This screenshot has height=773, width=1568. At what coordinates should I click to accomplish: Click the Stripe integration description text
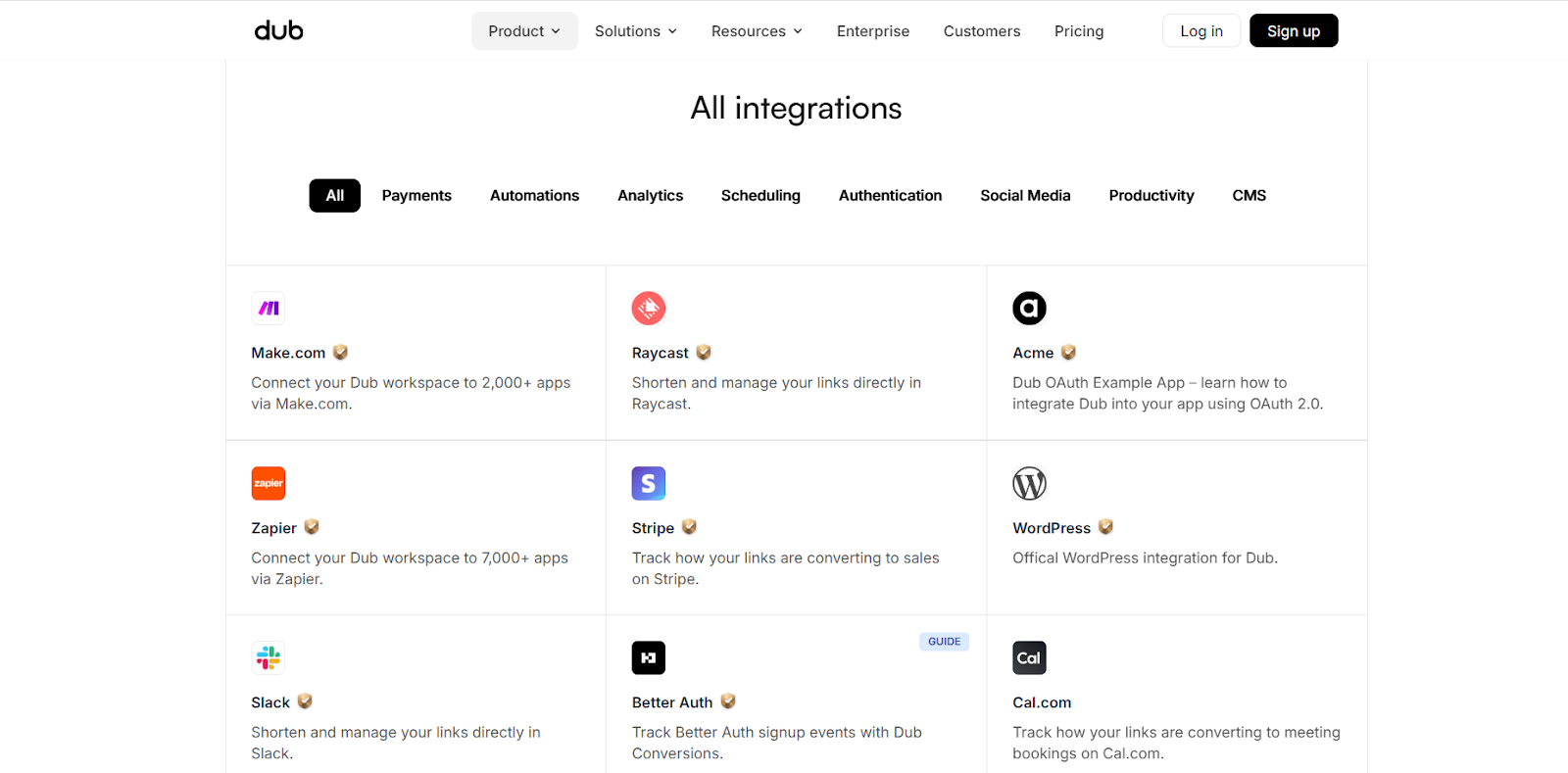[x=785, y=568]
